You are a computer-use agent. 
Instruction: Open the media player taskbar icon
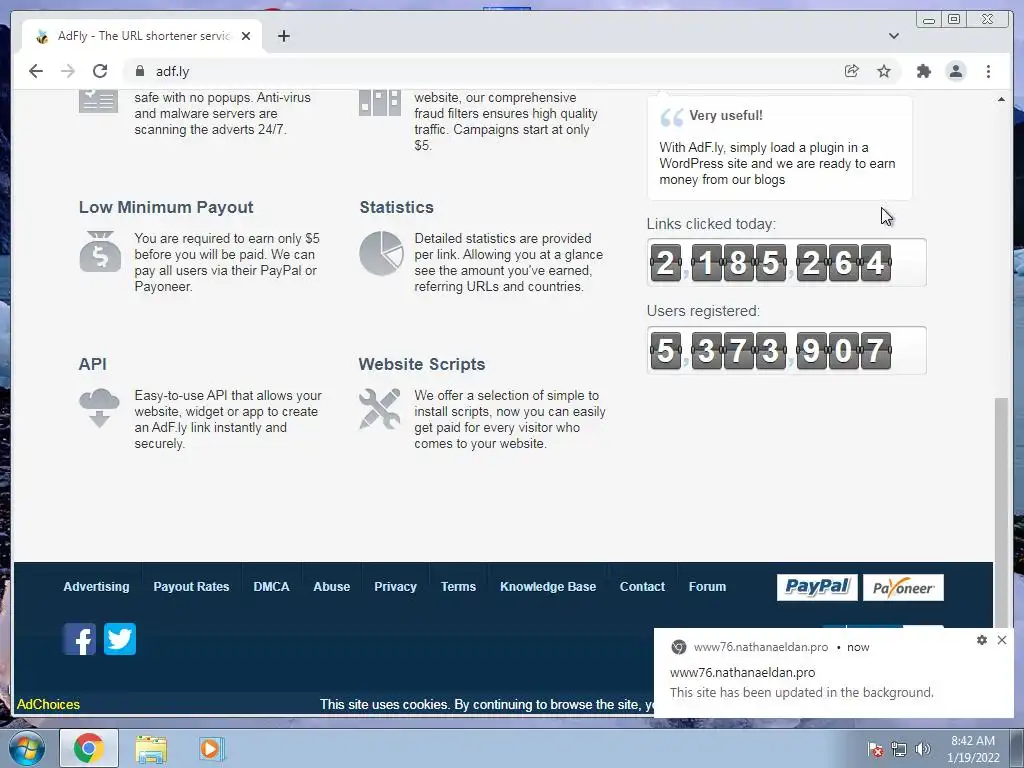212,748
